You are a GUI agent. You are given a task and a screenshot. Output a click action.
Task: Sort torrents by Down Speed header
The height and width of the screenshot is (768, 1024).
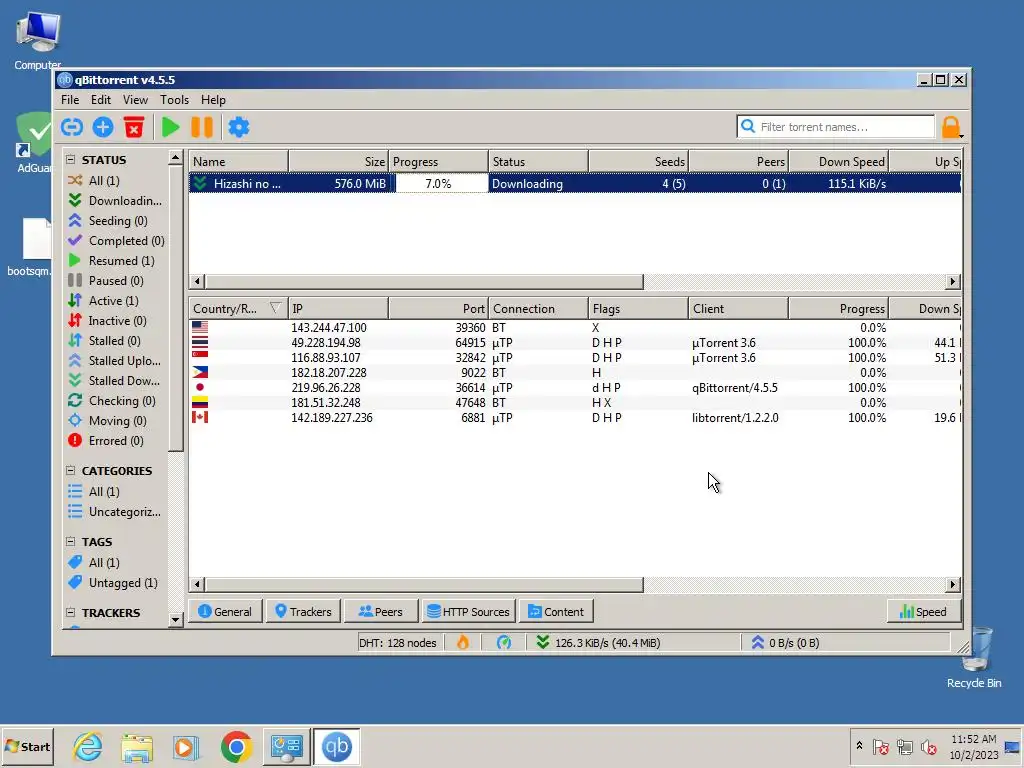[x=839, y=161]
